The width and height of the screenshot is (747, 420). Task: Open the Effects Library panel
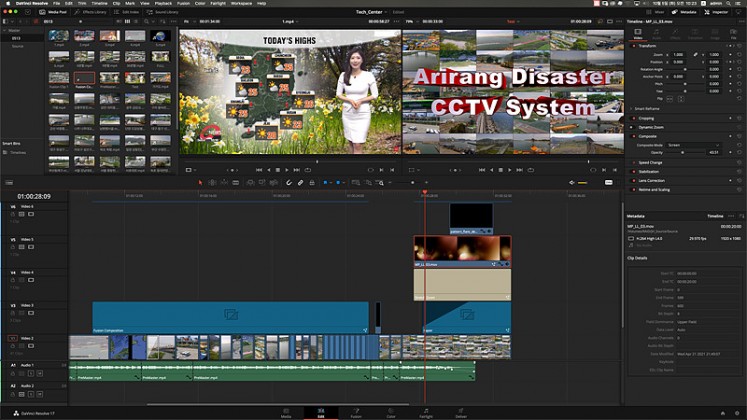(x=91, y=12)
